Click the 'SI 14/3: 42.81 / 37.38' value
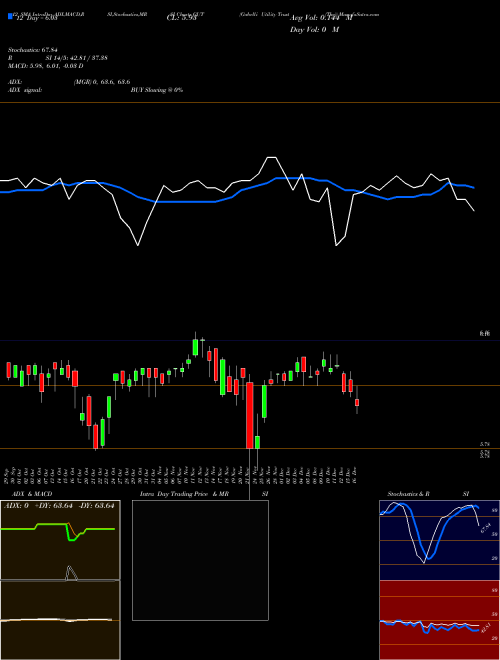Viewport: 500px width, 660px height. point(77,58)
